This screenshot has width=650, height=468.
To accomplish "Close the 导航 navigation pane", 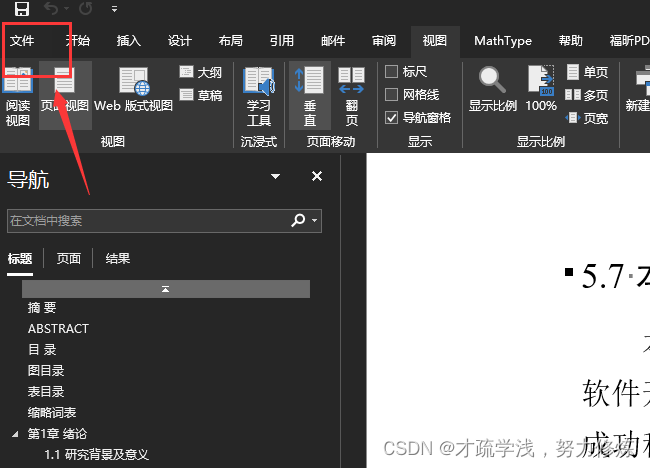I will tap(317, 176).
